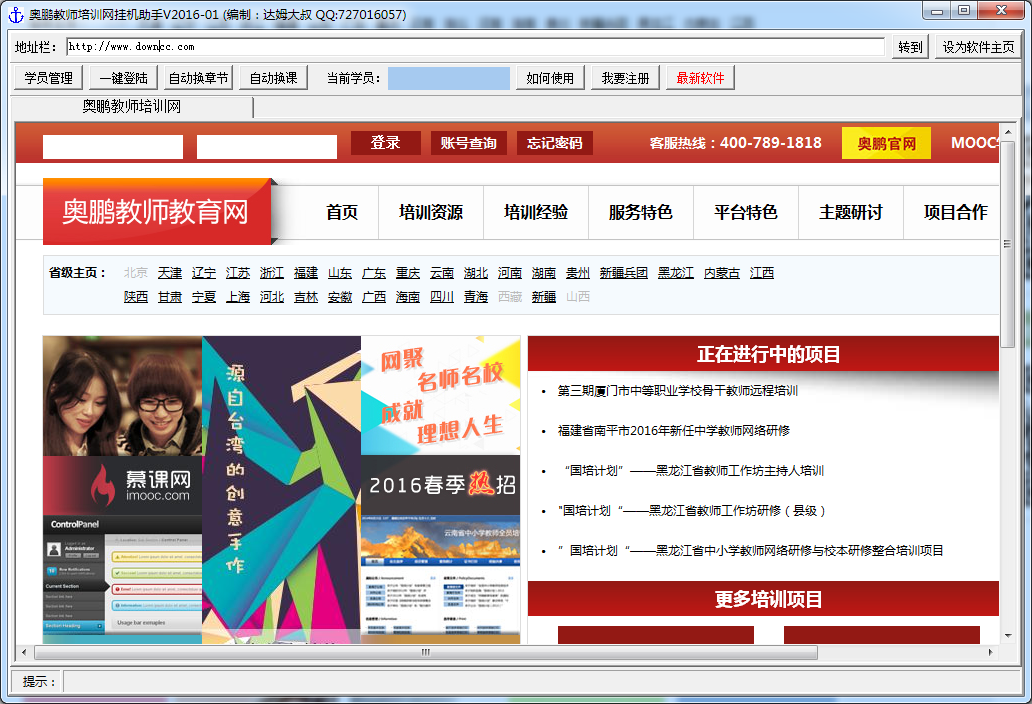Click the 登录 button on the webpage
This screenshot has width=1032, height=704.
(385, 143)
